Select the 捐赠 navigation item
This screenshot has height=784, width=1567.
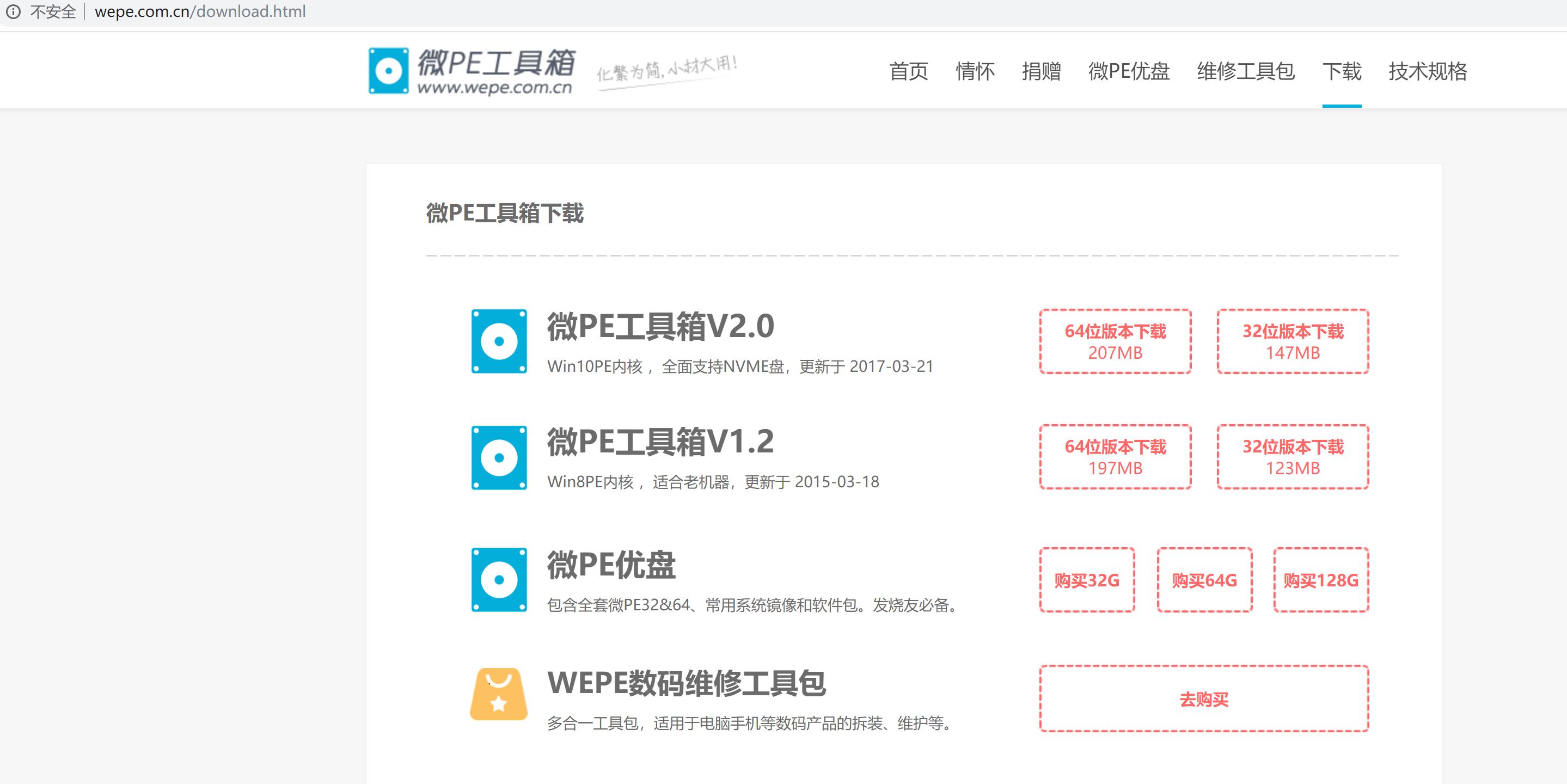point(1042,72)
